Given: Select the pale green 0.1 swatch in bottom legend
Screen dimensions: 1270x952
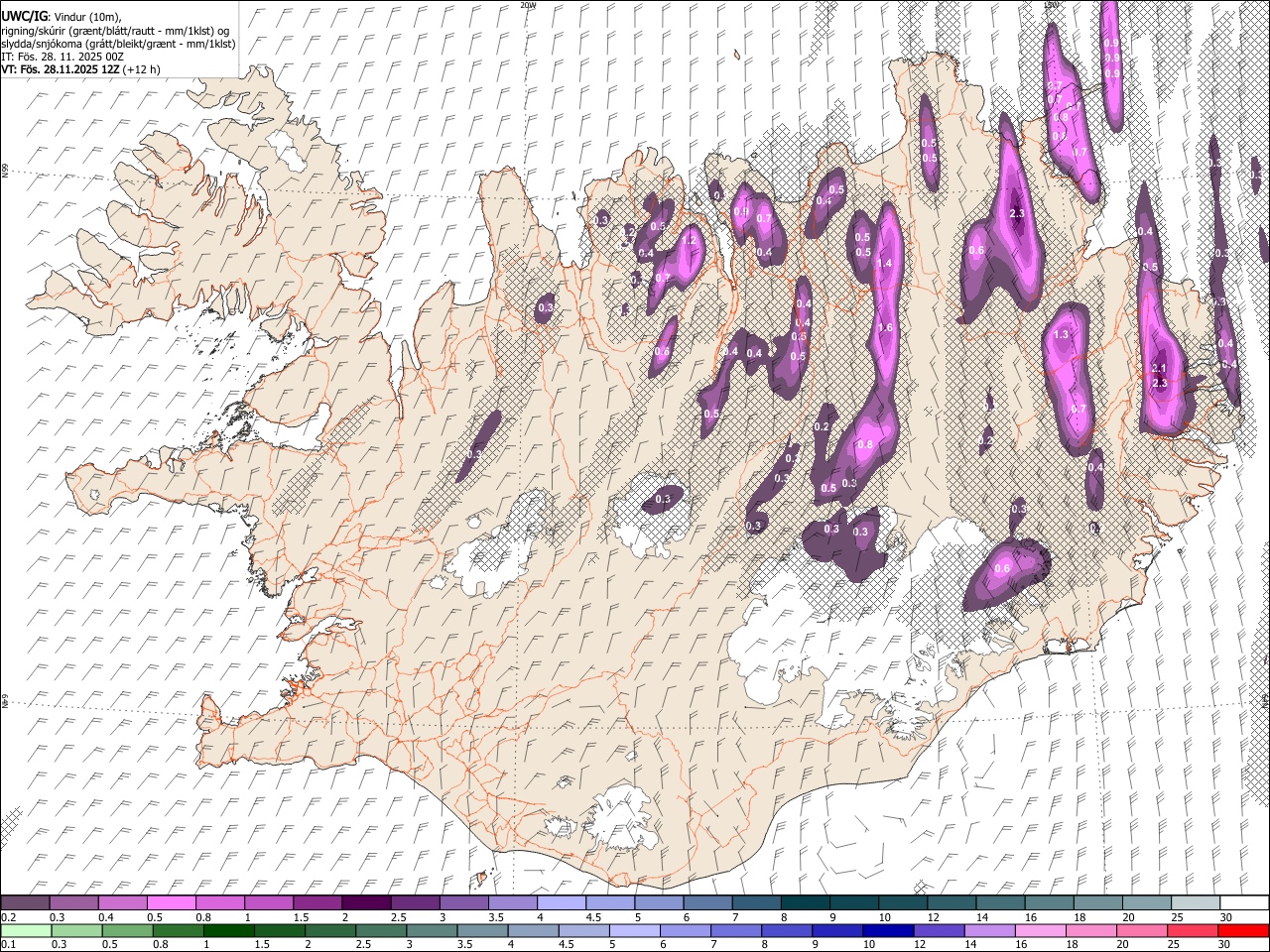Looking at the screenshot, I should click(x=26, y=930).
